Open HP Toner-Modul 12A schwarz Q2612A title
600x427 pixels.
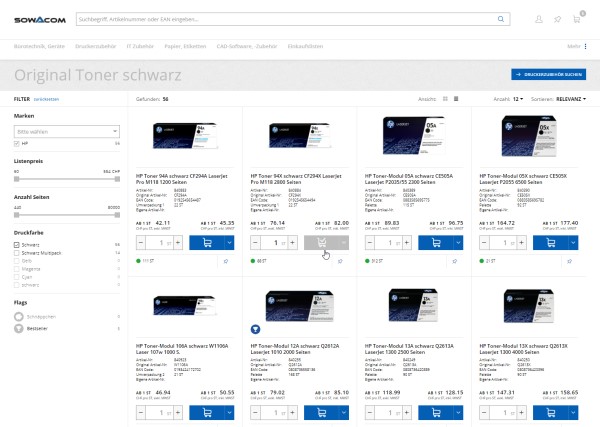(x=295, y=349)
